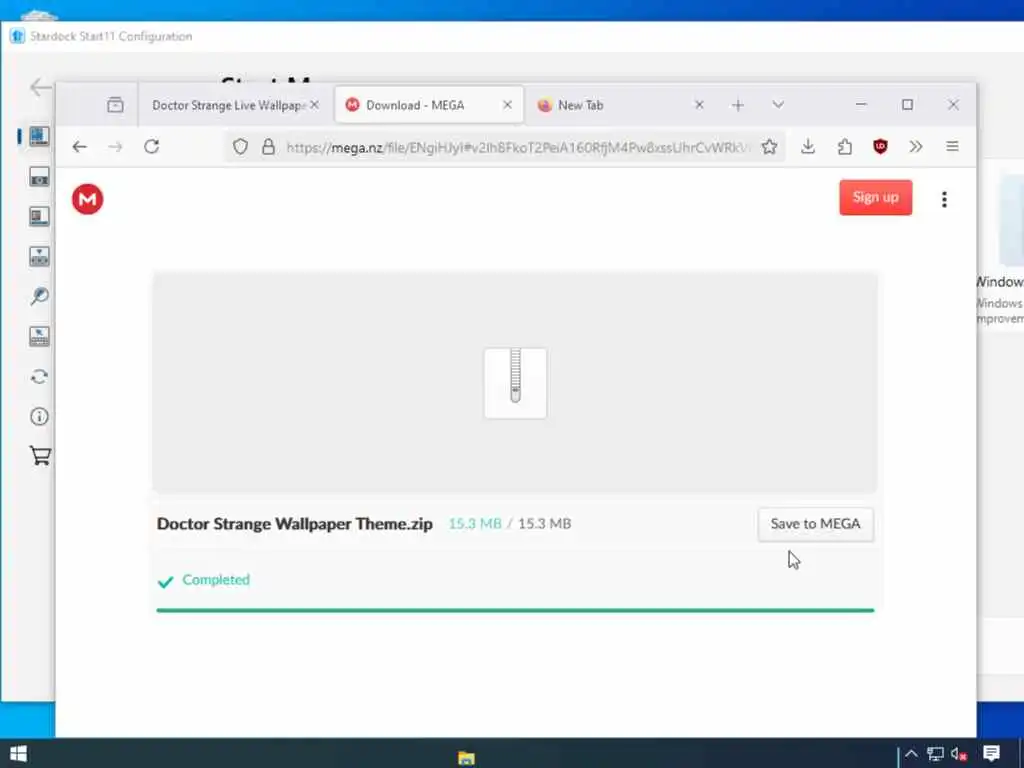
Task: Close the Download - MEGA tab
Action: coord(507,105)
